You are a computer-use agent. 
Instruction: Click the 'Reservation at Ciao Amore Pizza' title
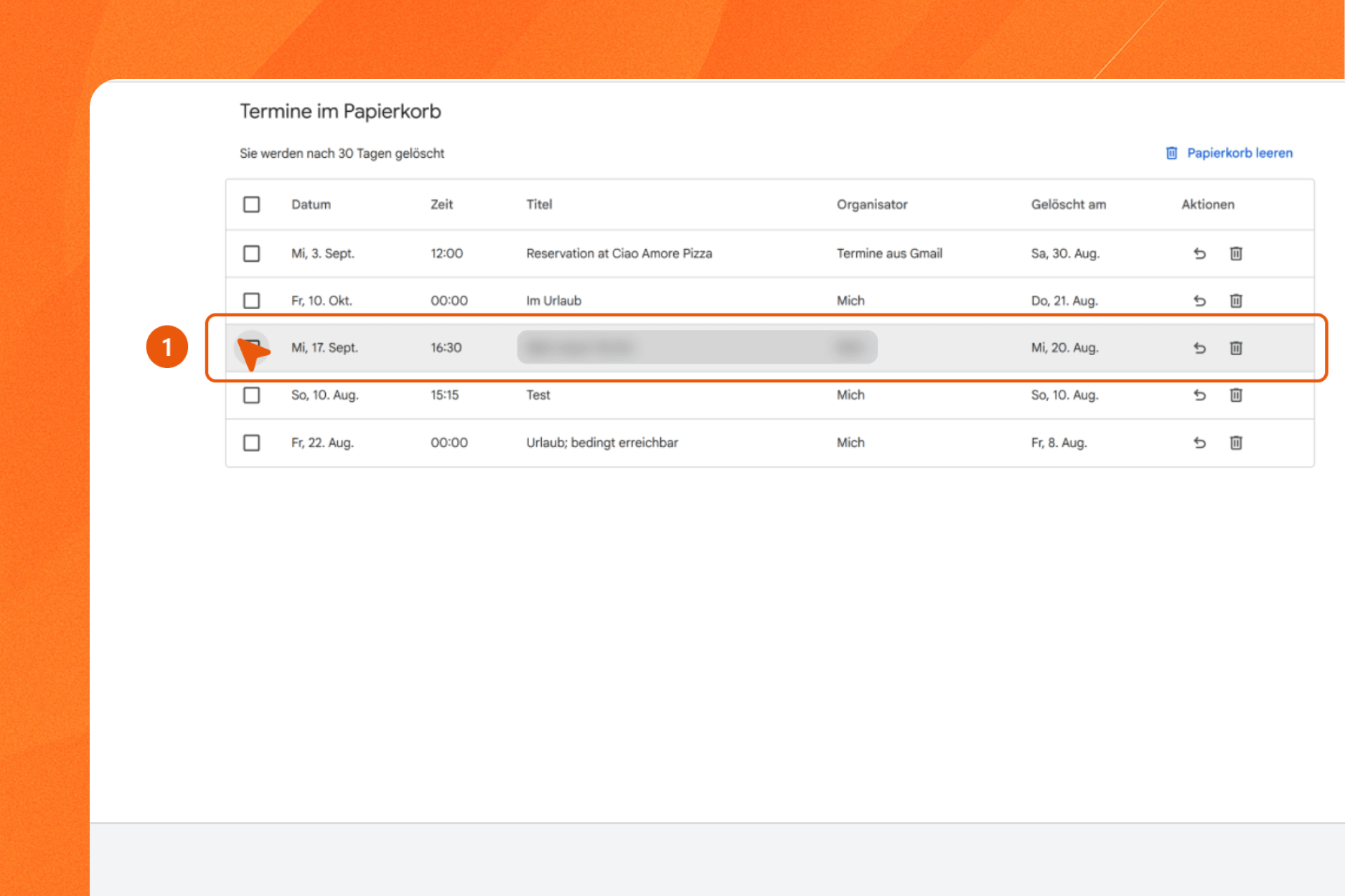pos(619,253)
